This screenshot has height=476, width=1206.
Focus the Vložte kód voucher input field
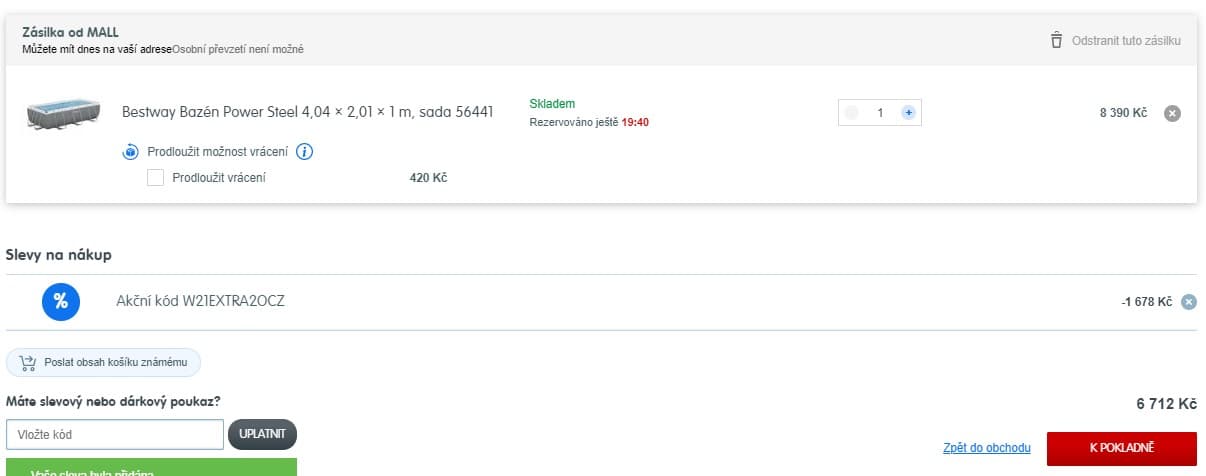tap(115, 435)
